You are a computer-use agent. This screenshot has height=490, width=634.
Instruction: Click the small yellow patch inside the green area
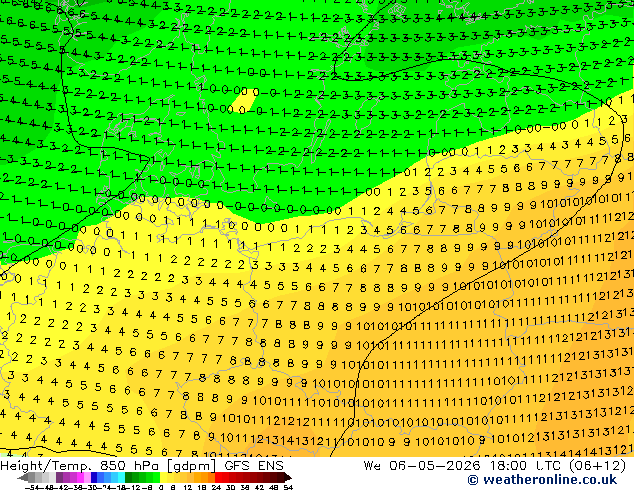click(x=243, y=98)
